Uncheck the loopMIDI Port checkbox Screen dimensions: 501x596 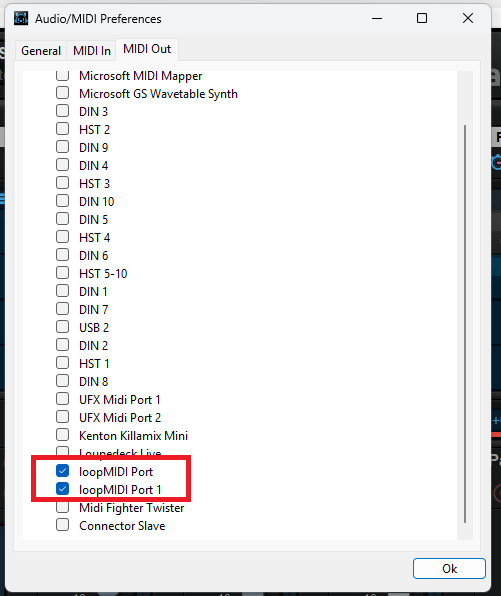pos(62,471)
